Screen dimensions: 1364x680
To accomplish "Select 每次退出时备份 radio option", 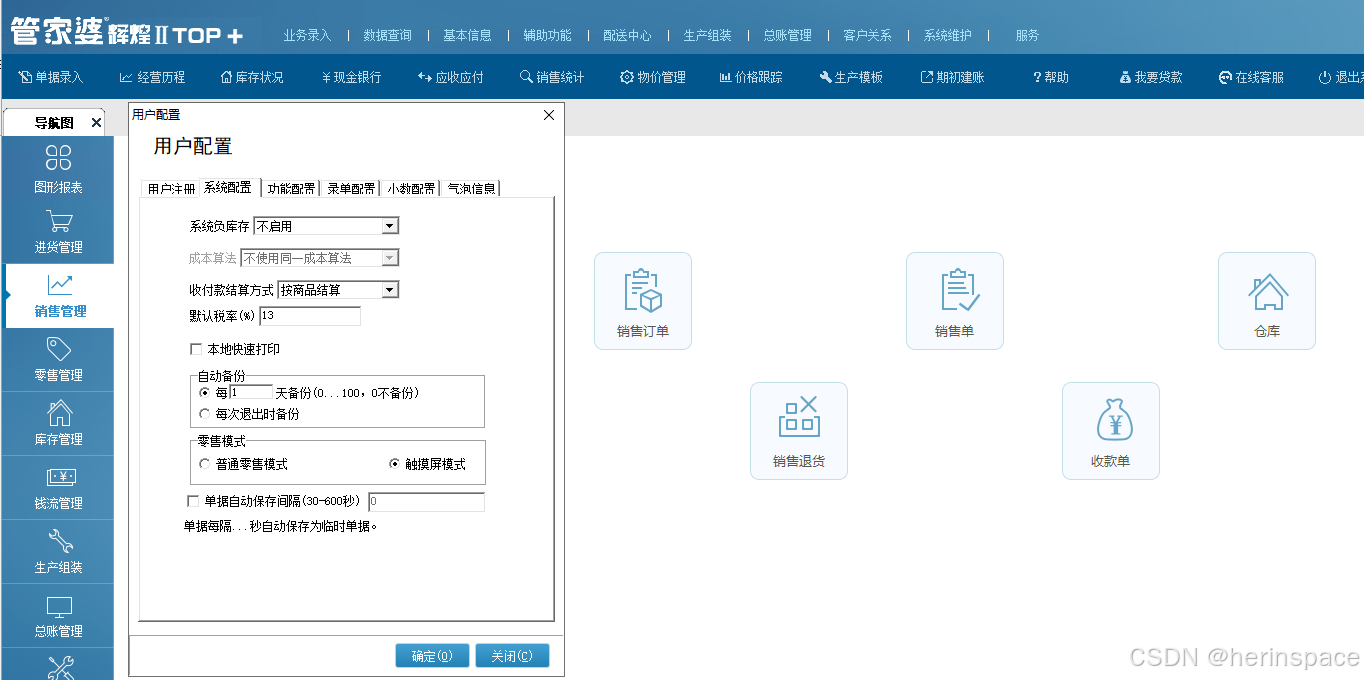I will (x=205, y=413).
